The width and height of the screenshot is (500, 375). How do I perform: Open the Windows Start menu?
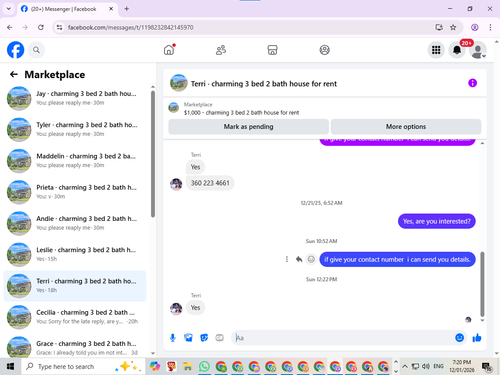tap(10, 367)
